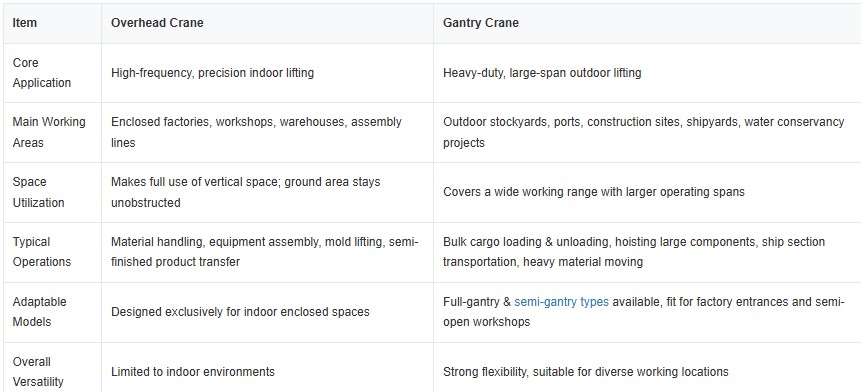The height and width of the screenshot is (392, 861).
Task: Click the Adaptable Models row label
Action: (x=40, y=312)
